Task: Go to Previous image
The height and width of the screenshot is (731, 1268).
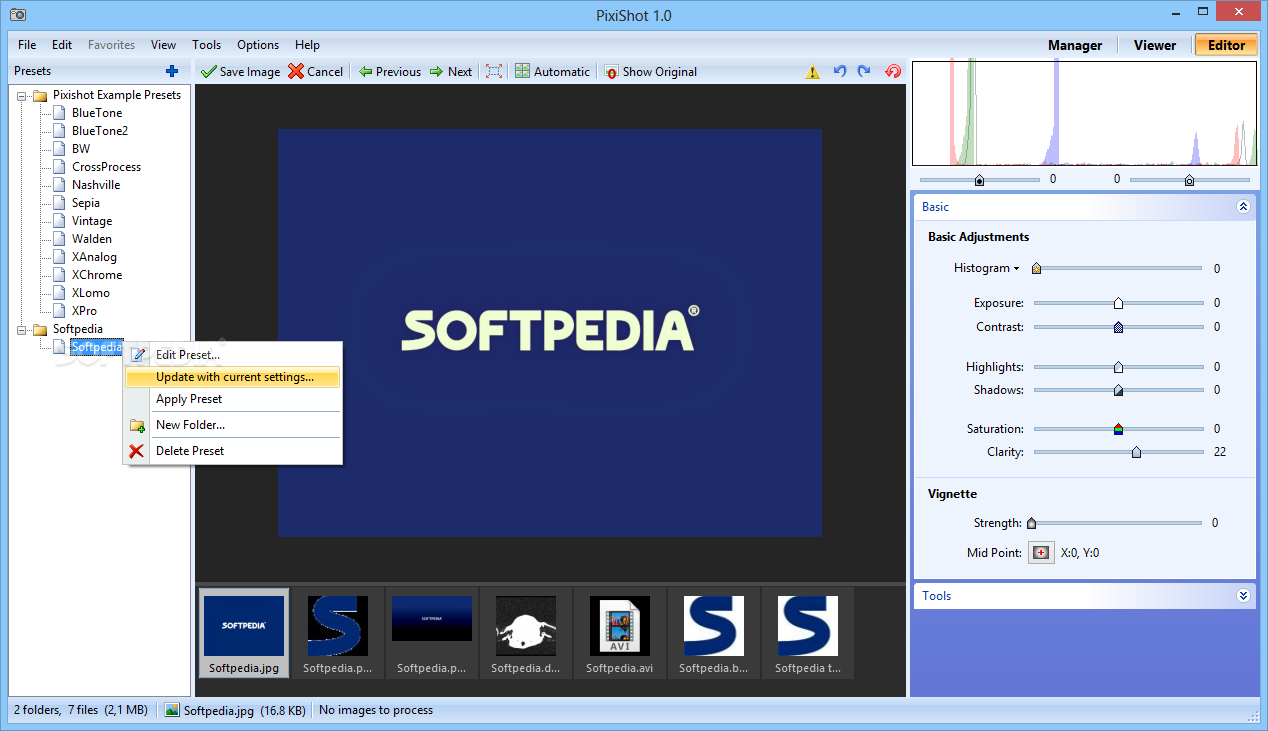Action: tap(390, 71)
